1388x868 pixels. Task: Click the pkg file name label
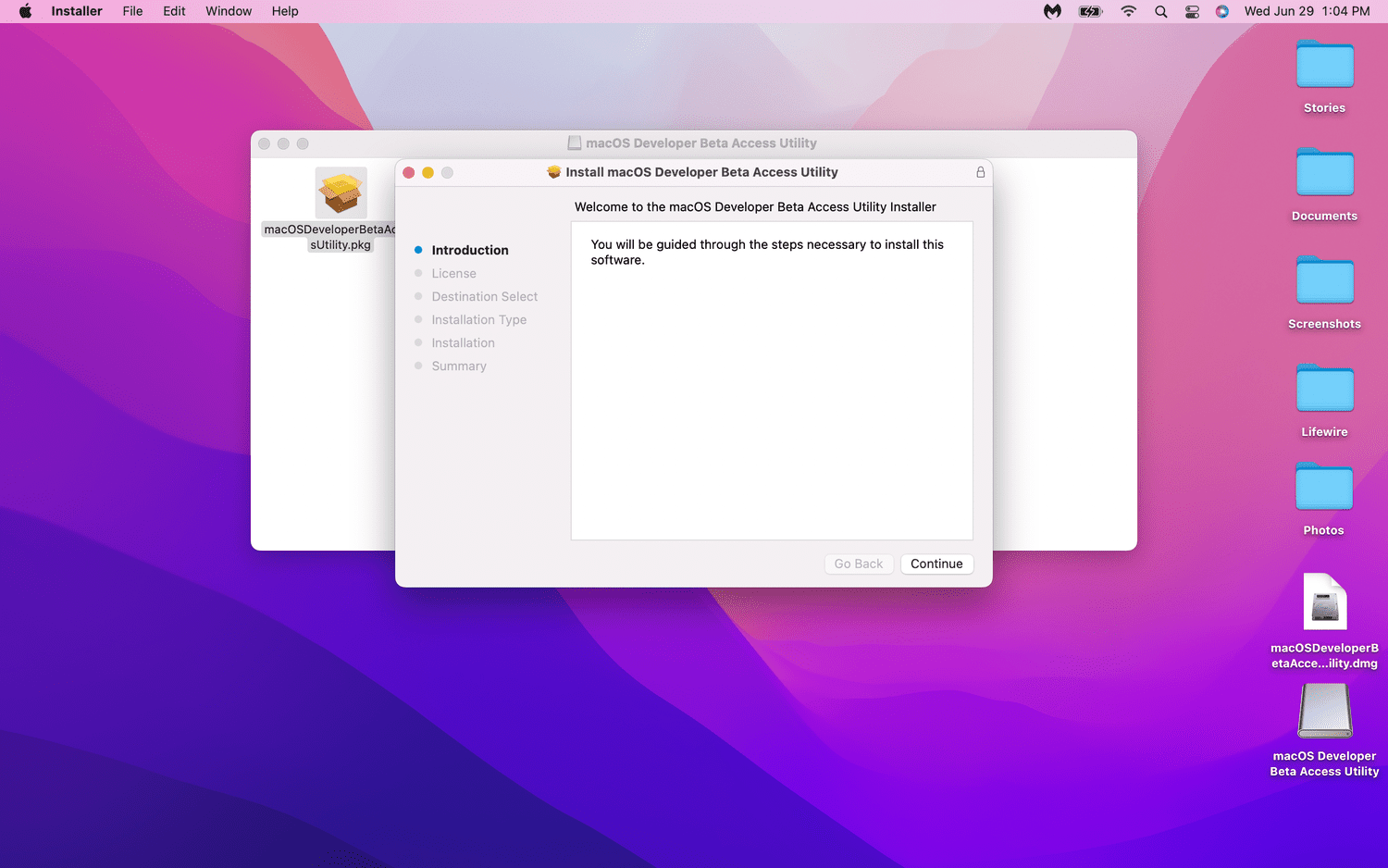click(329, 237)
